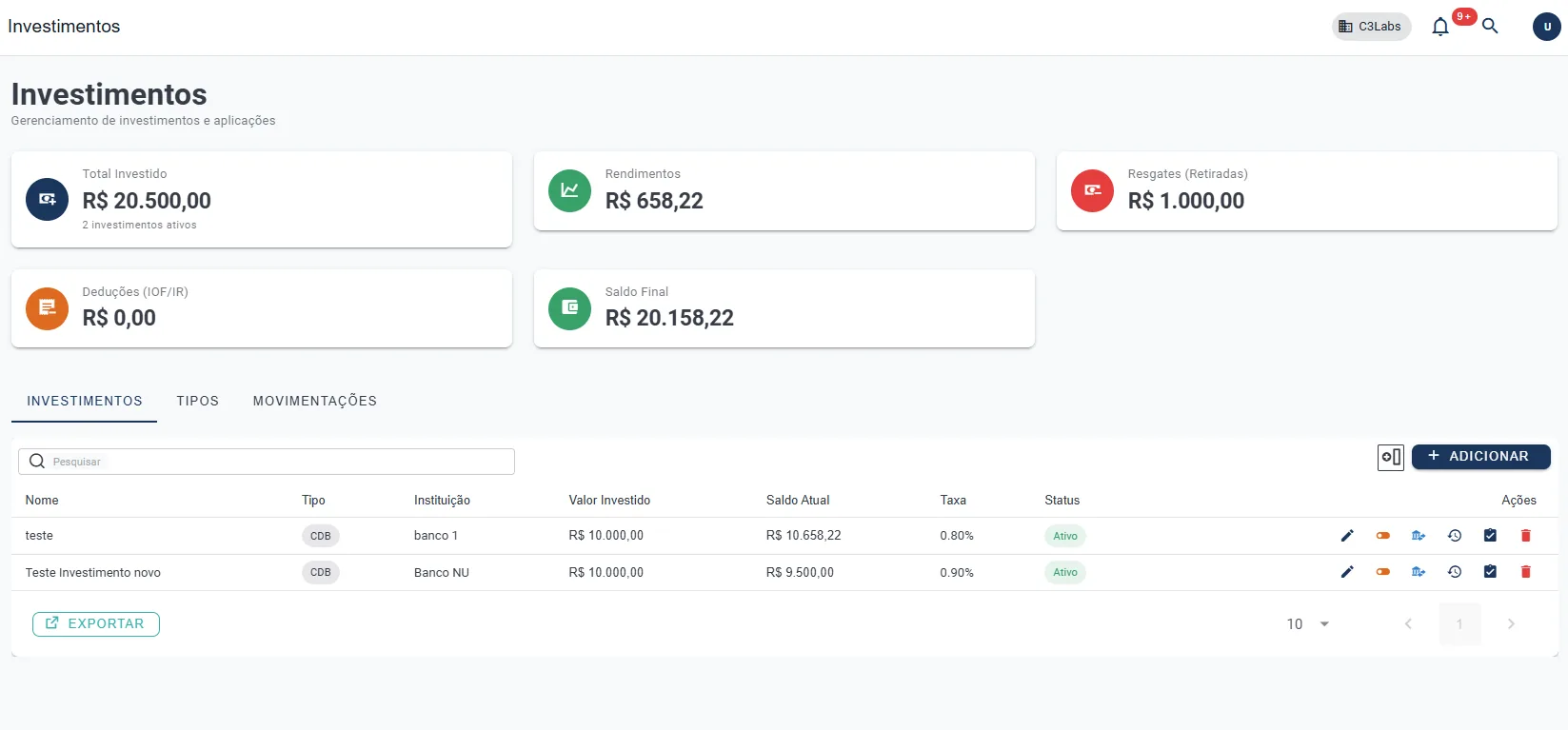Viewport: 1568px width, 730px height.
Task: Click the Resgates (Retiradas) red icon
Action: (1092, 191)
